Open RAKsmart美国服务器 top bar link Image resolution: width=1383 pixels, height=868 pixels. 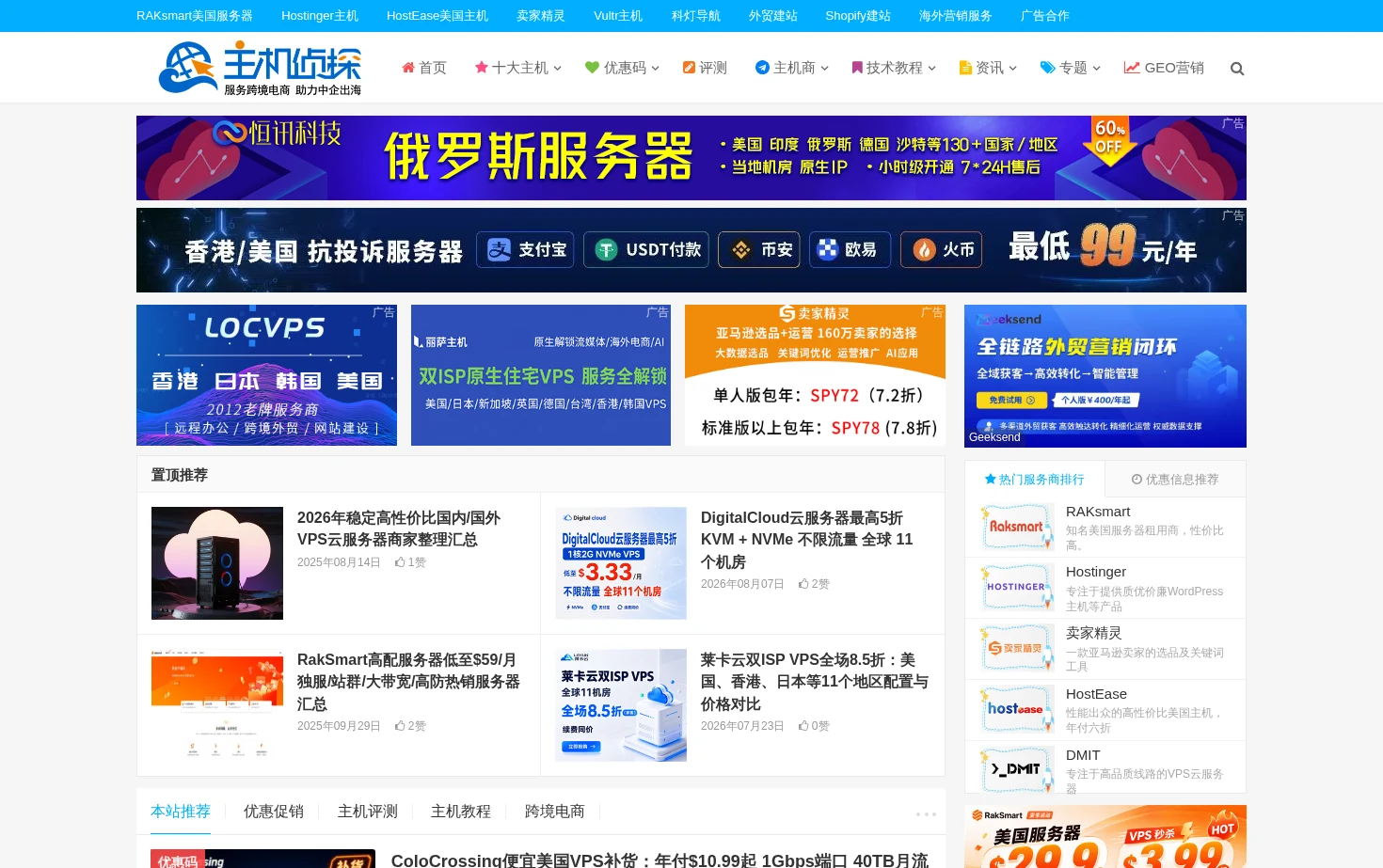pos(195,16)
